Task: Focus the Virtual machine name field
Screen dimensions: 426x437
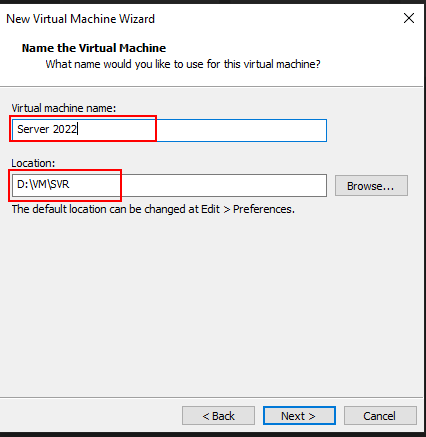Action: click(x=169, y=130)
